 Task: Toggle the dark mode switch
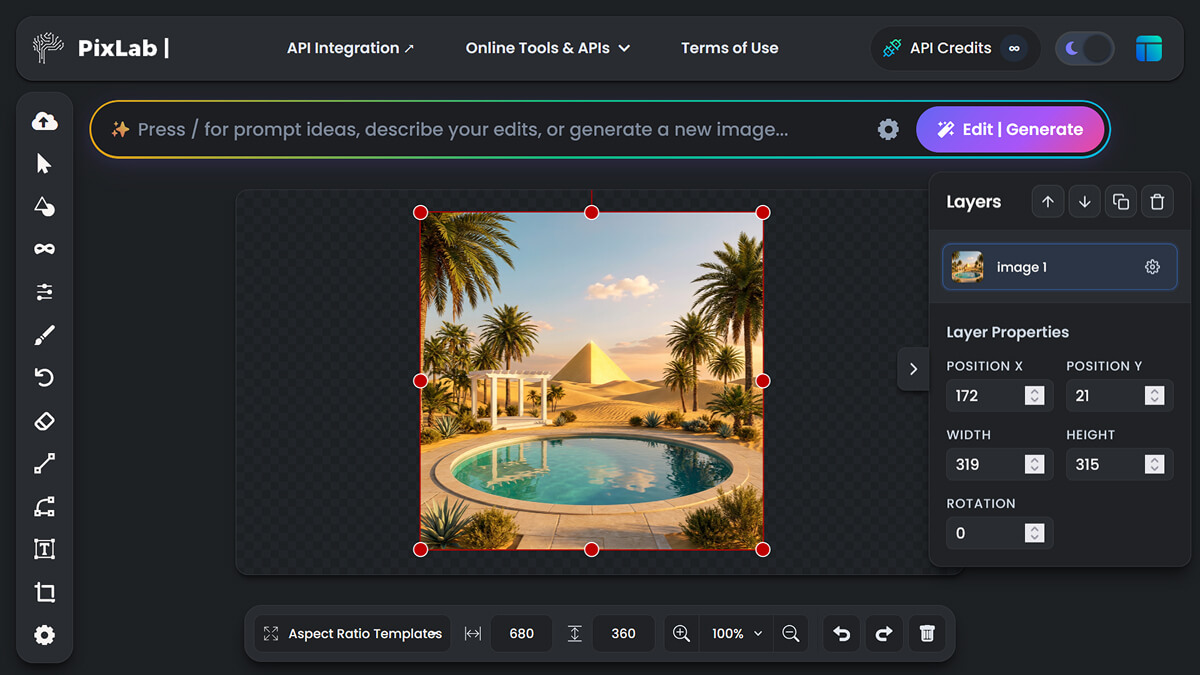pos(1084,48)
